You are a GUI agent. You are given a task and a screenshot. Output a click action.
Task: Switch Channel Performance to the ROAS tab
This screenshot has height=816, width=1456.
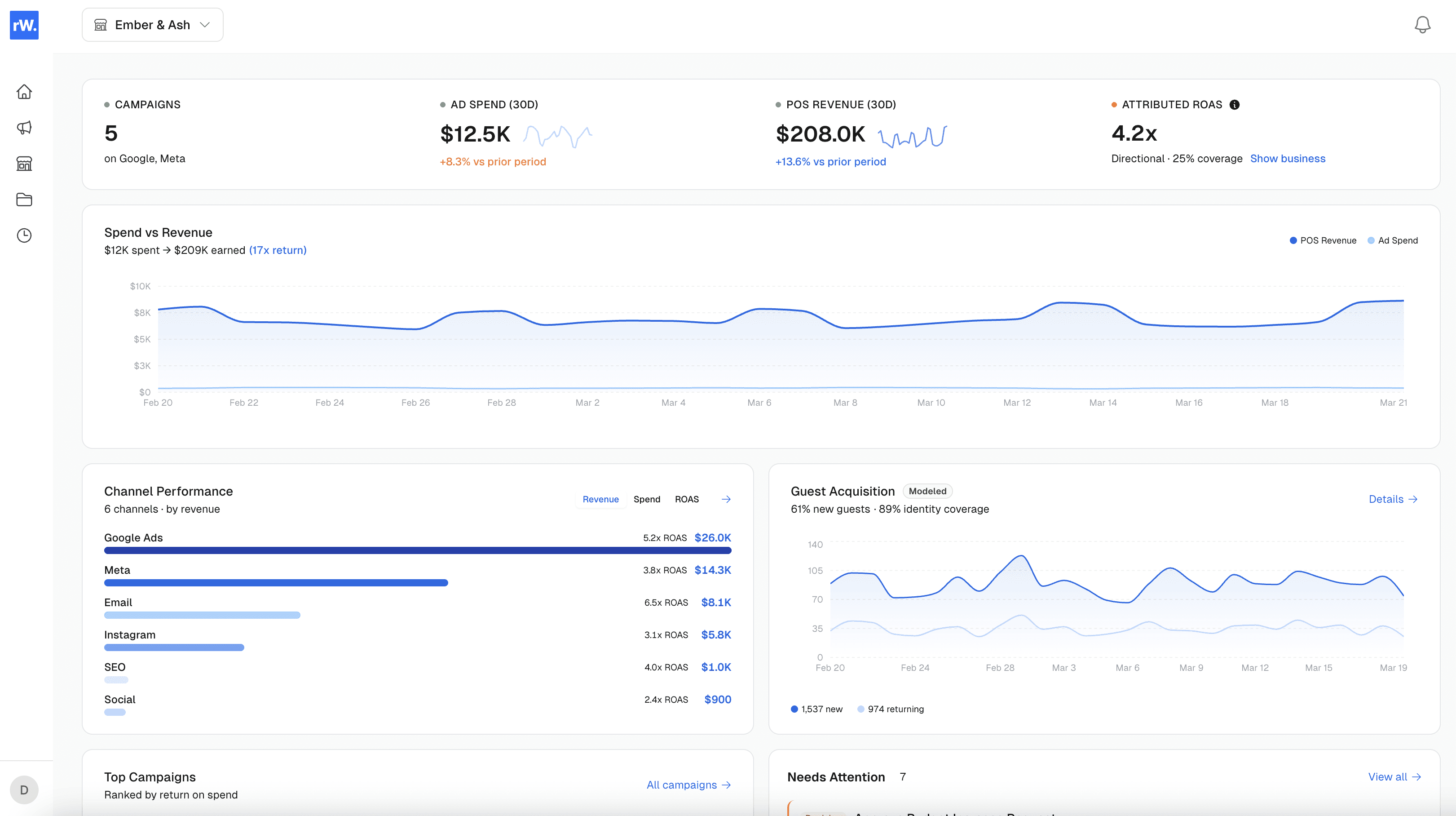tap(686, 499)
